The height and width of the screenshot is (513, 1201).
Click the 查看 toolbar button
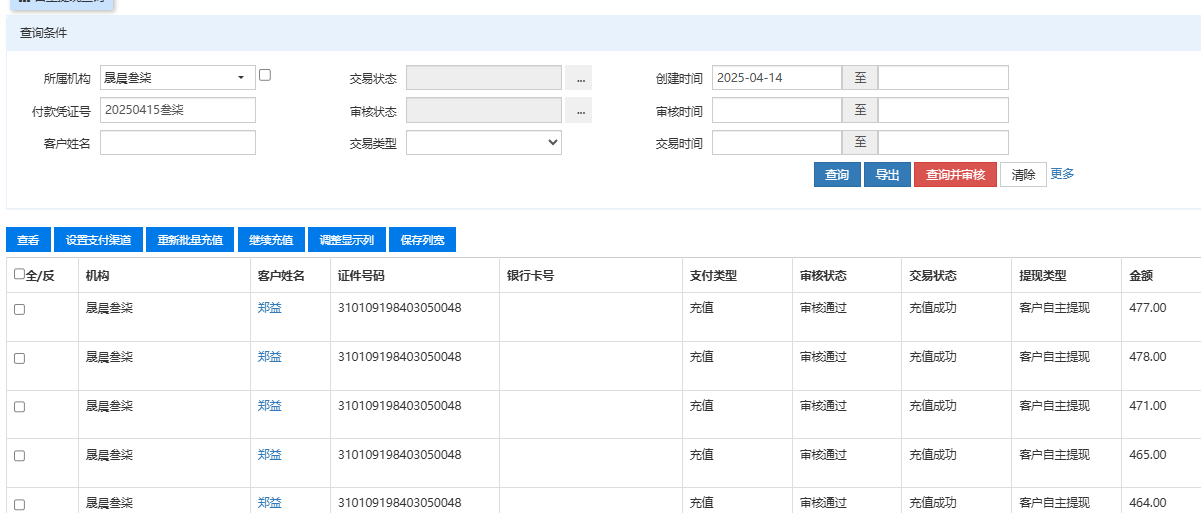(x=28, y=240)
